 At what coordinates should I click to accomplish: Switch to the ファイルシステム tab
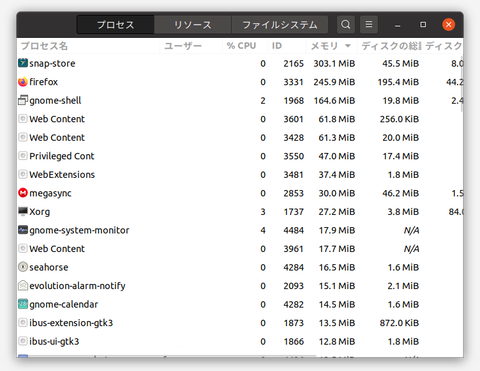tap(280, 25)
